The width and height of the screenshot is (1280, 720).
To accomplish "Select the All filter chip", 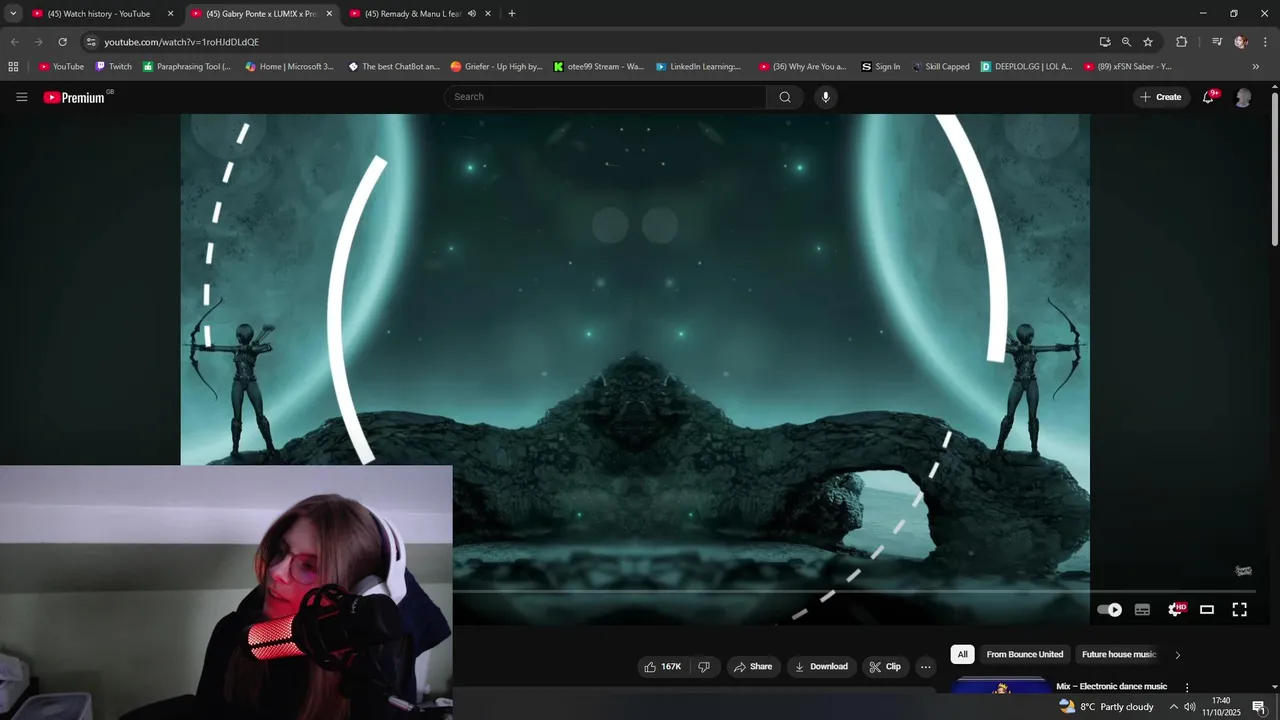I will coord(962,655).
